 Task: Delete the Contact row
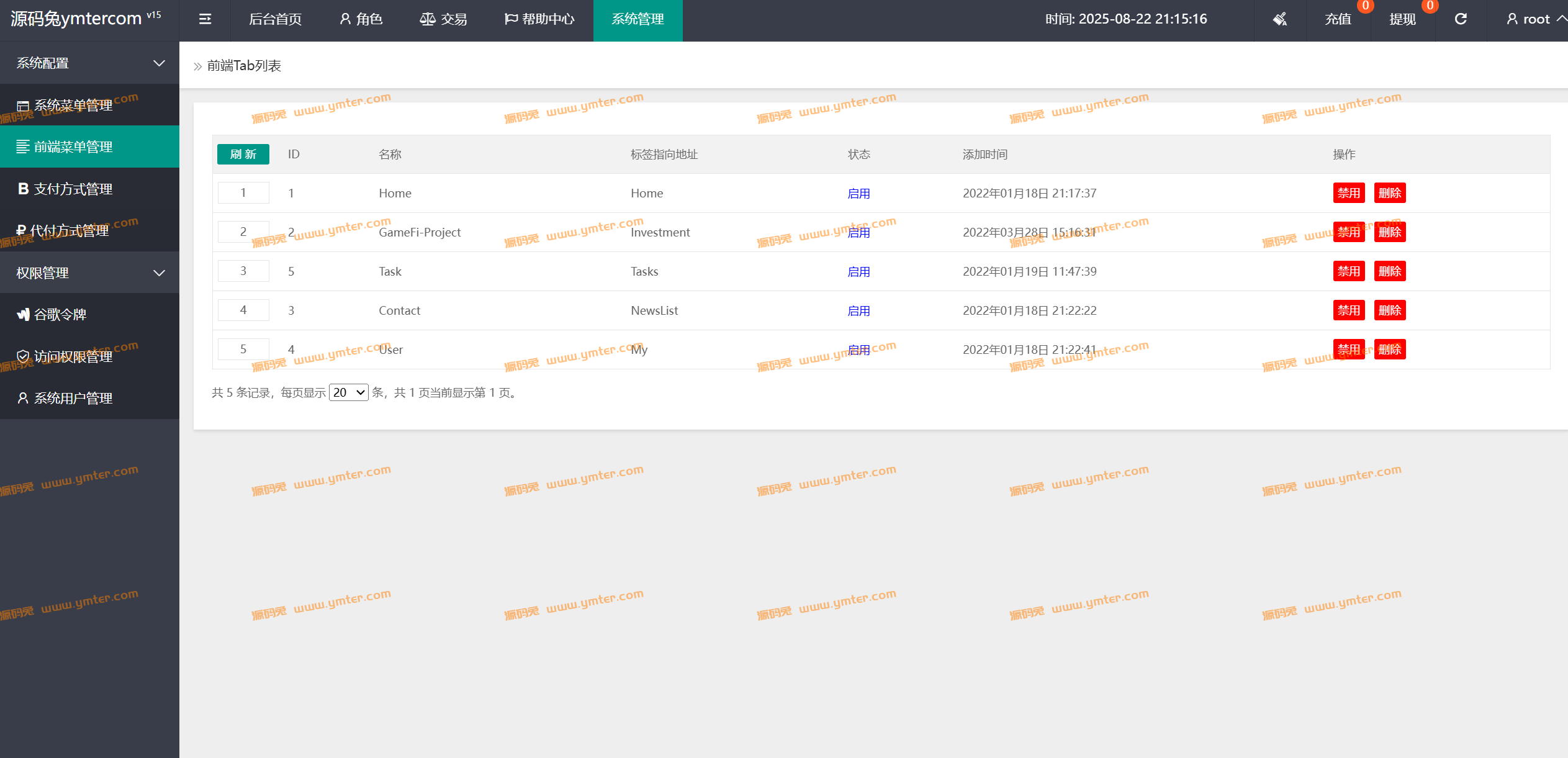pyautogui.click(x=1390, y=310)
